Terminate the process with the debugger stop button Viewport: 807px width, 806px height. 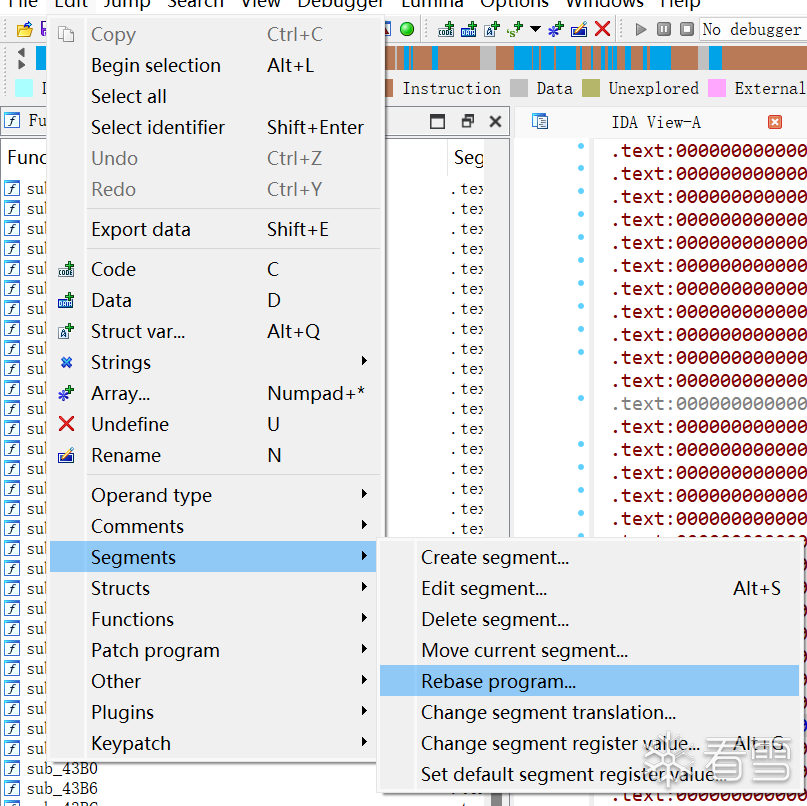(x=687, y=29)
